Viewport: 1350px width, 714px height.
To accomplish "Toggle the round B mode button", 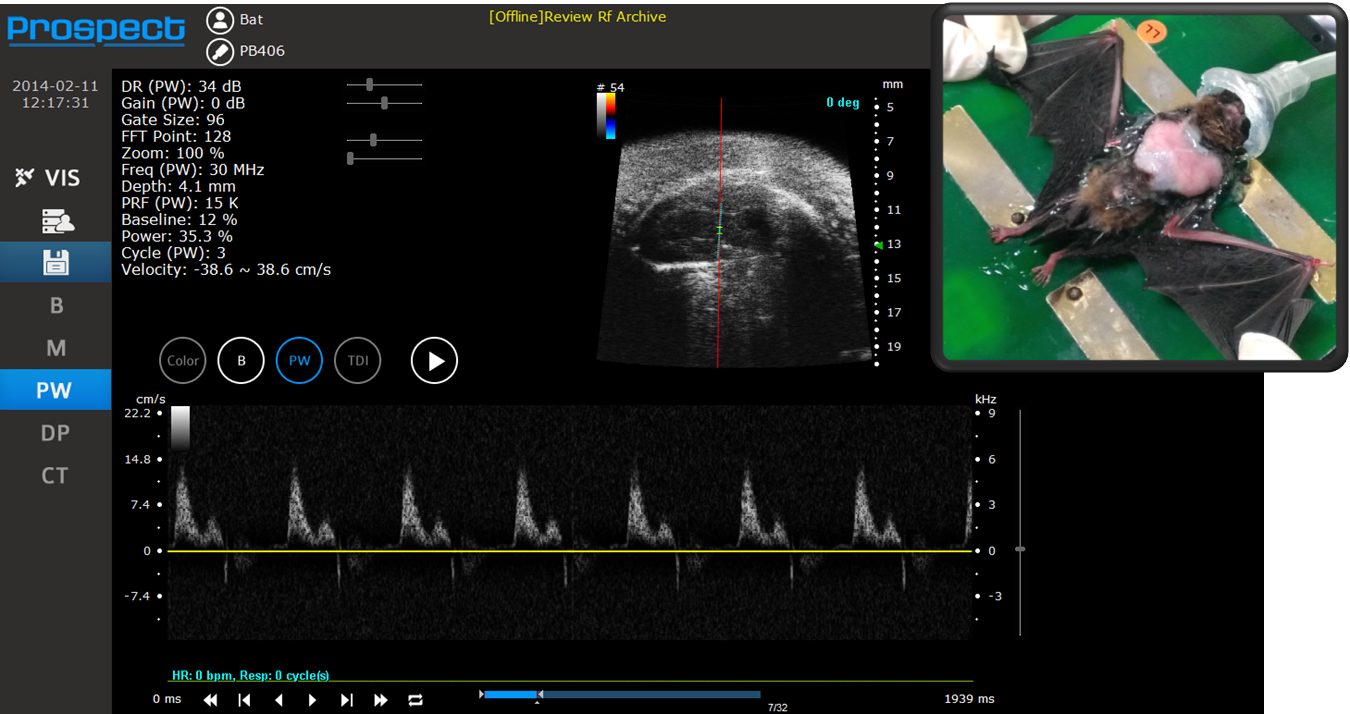I will click(241, 361).
